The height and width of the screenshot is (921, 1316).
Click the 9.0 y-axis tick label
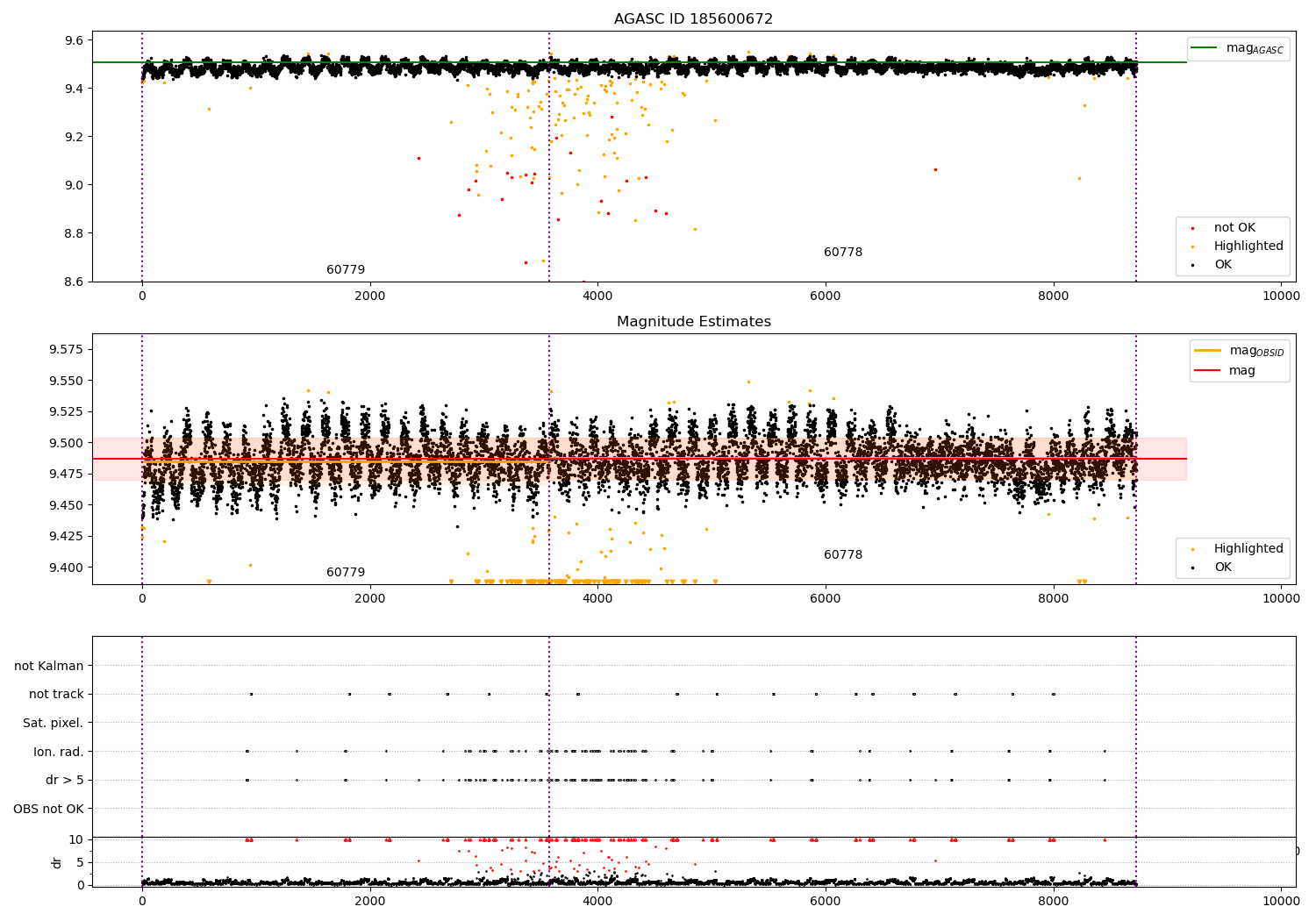click(75, 185)
